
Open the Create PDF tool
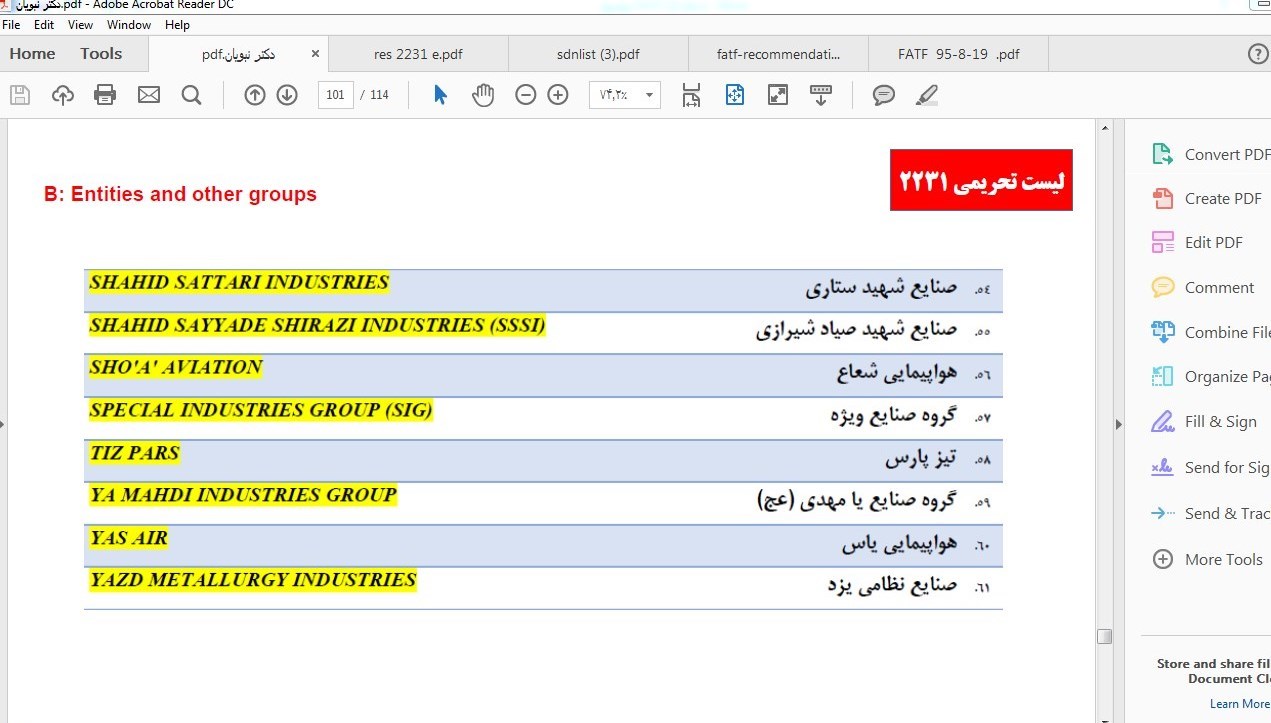pyautogui.click(x=1206, y=198)
